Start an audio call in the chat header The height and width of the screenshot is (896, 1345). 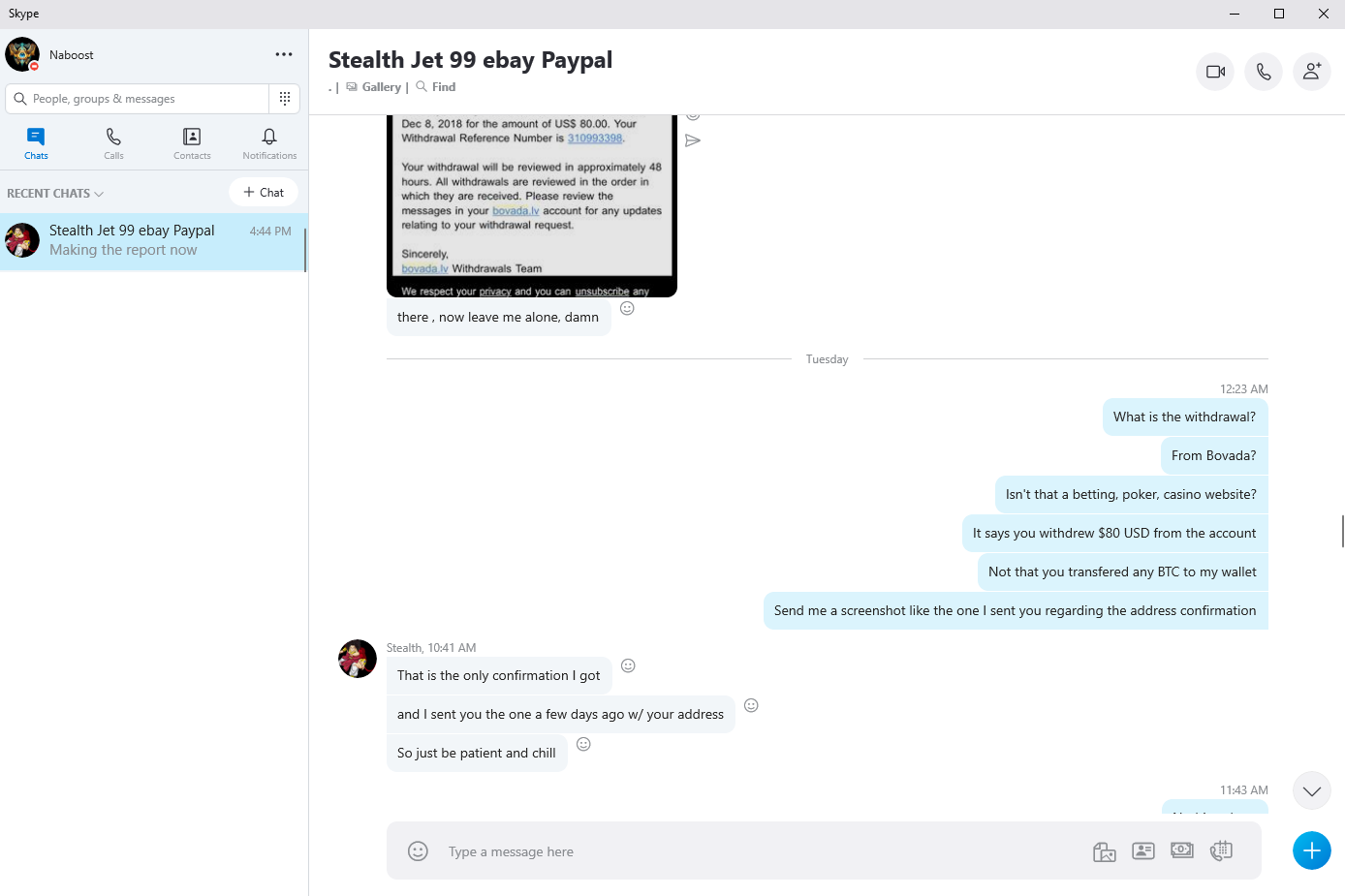pyautogui.click(x=1264, y=72)
